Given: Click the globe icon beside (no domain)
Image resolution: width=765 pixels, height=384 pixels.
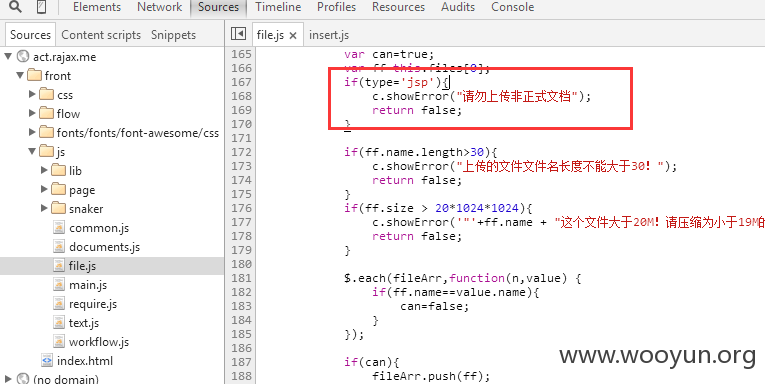Looking at the screenshot, I should tap(22, 379).
